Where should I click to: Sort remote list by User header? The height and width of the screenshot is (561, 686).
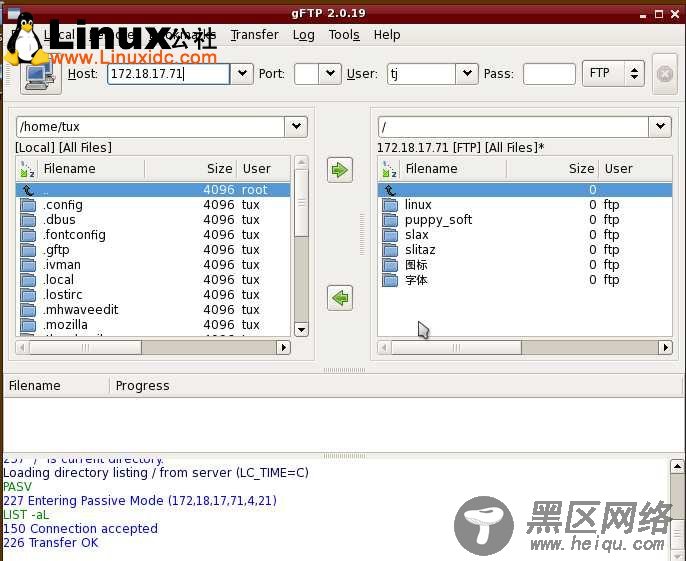635,169
